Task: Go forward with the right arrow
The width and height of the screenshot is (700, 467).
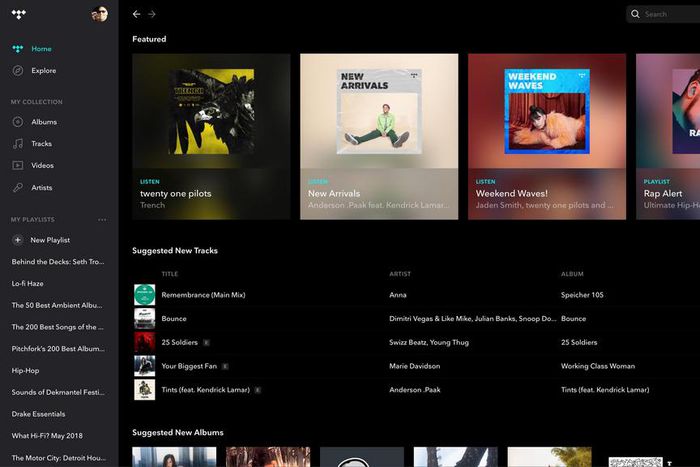Action: [x=152, y=14]
